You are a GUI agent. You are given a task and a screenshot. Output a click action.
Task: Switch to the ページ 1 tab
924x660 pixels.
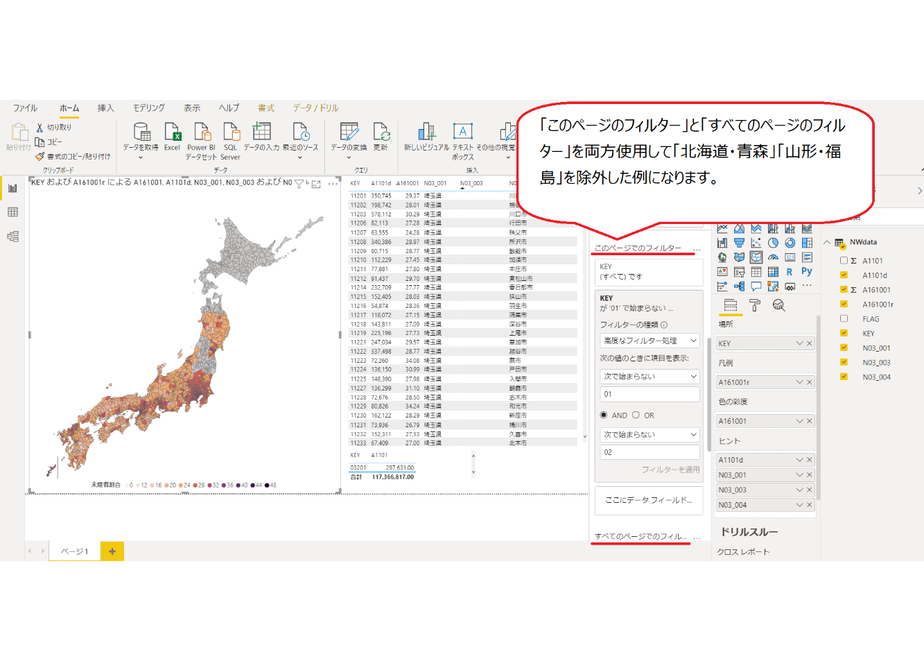(74, 552)
